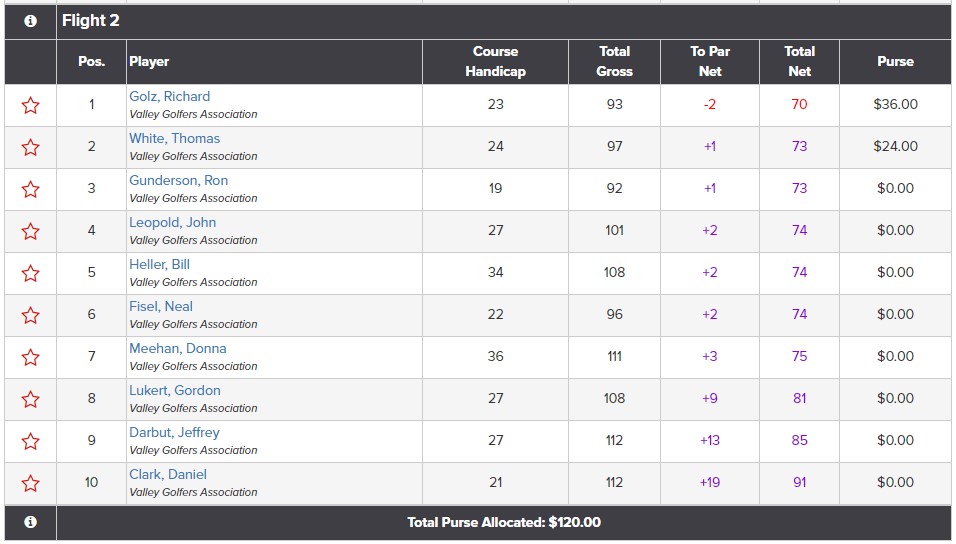Open Heller, Bill player profile
This screenshot has height=544, width=956.
[159, 264]
